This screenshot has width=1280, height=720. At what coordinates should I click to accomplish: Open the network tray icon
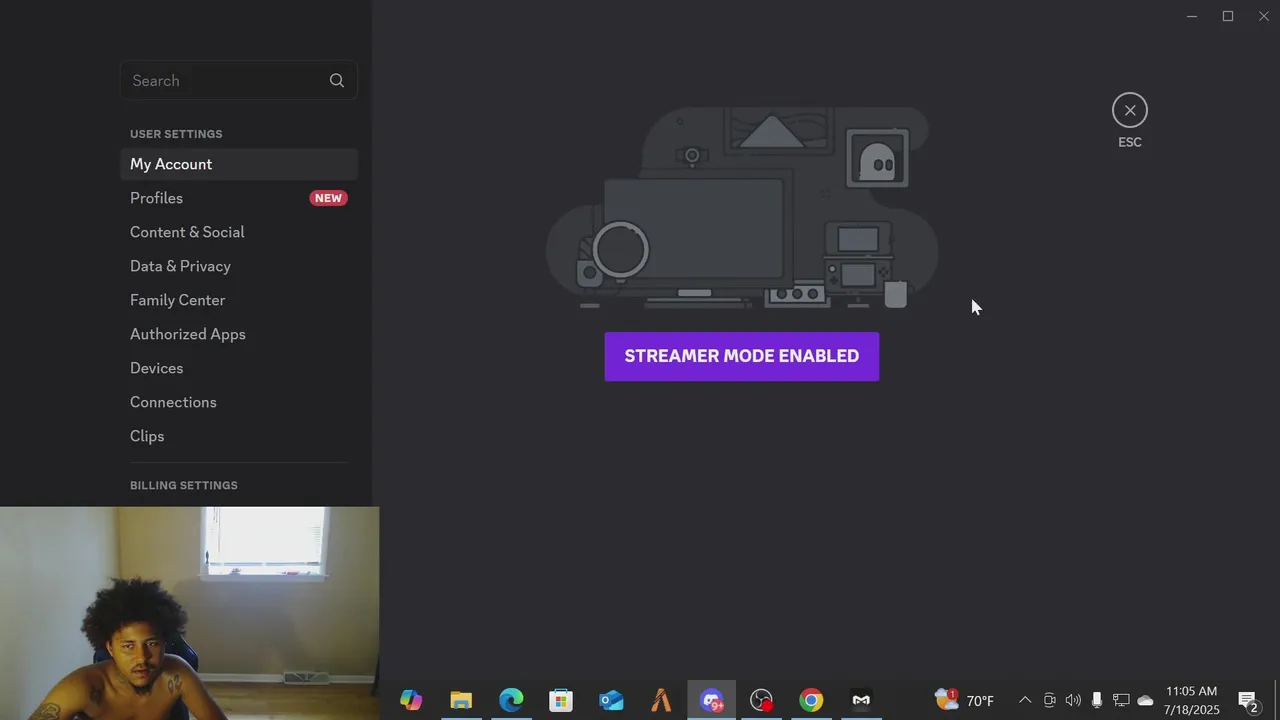(x=1121, y=700)
